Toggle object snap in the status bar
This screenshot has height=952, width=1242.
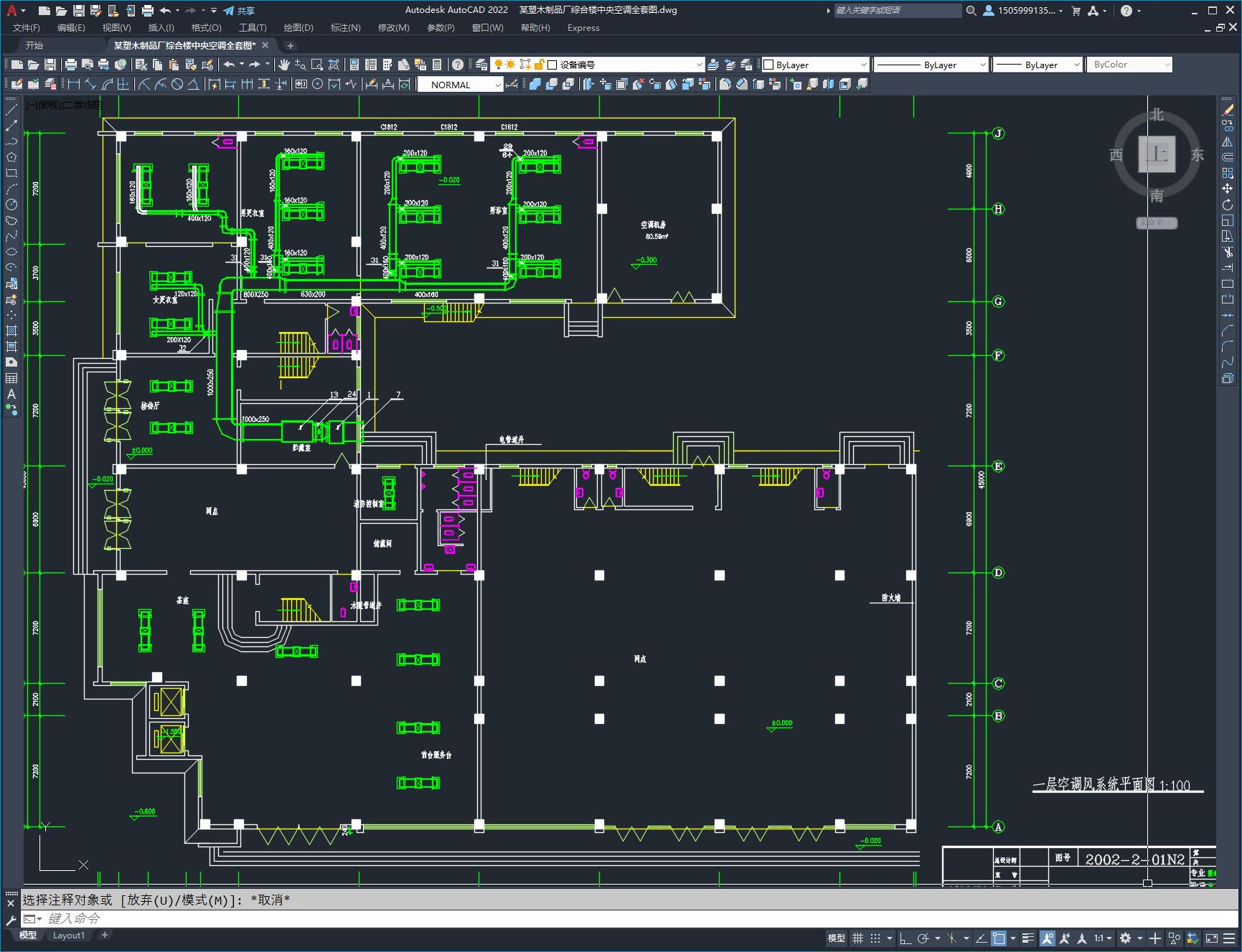pos(999,938)
